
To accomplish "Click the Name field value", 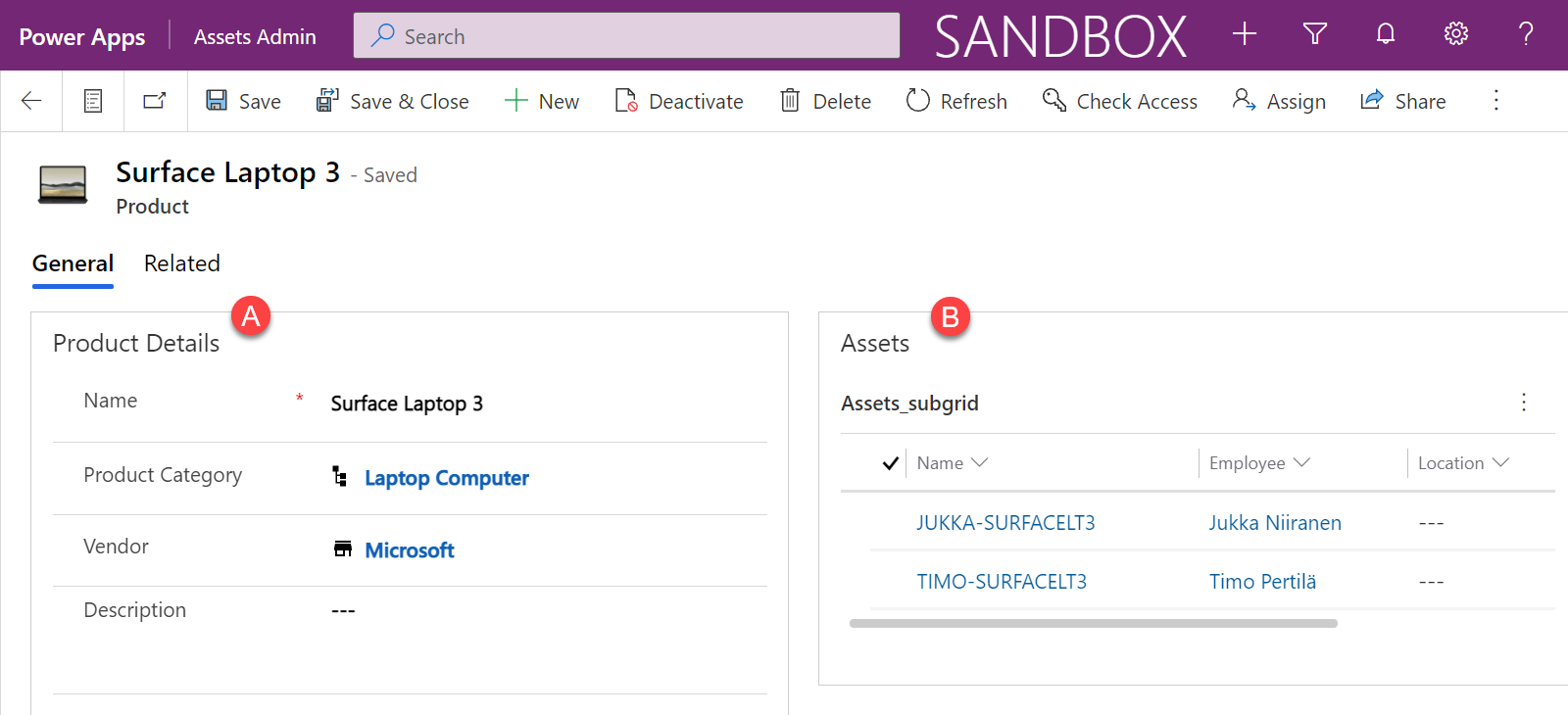I will click(407, 404).
